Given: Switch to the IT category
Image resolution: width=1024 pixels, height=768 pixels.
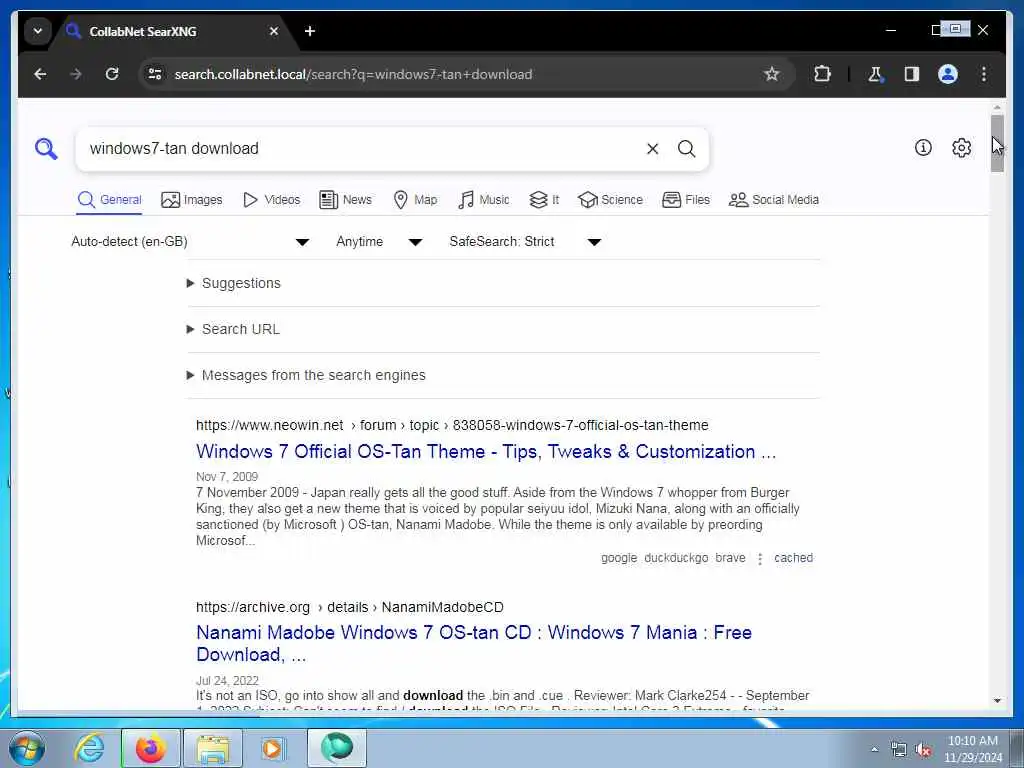Looking at the screenshot, I should click(544, 200).
